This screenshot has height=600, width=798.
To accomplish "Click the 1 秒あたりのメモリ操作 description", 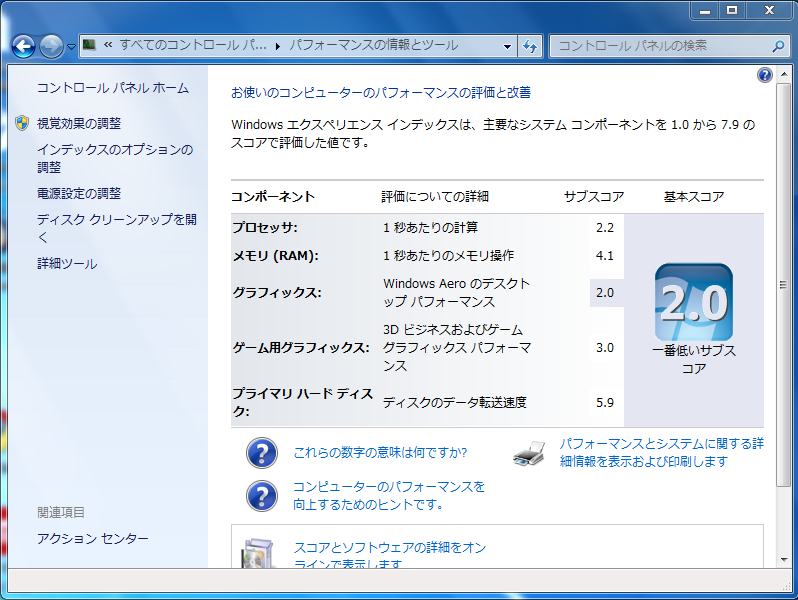I will [448, 255].
